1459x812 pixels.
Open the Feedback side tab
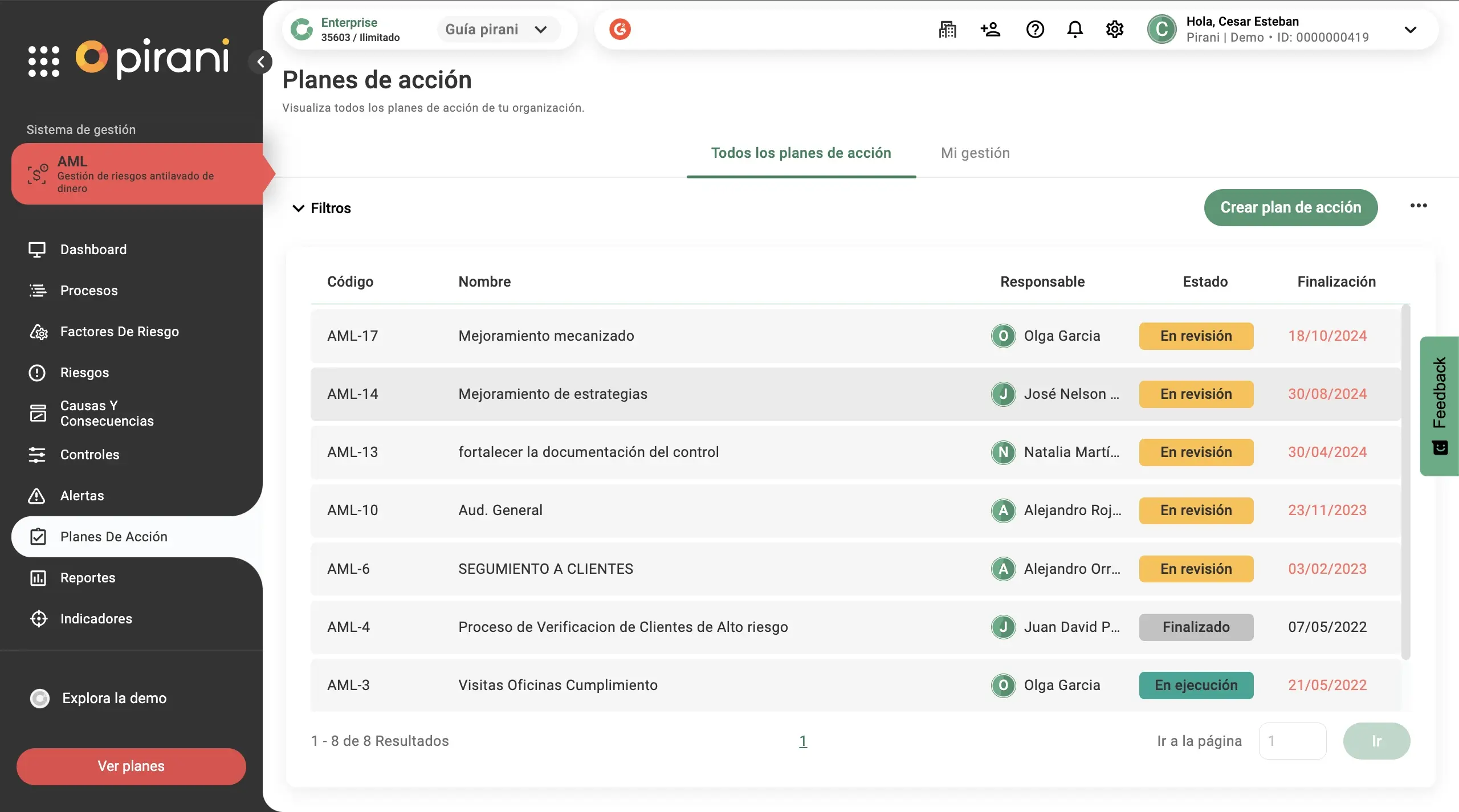[1440, 405]
